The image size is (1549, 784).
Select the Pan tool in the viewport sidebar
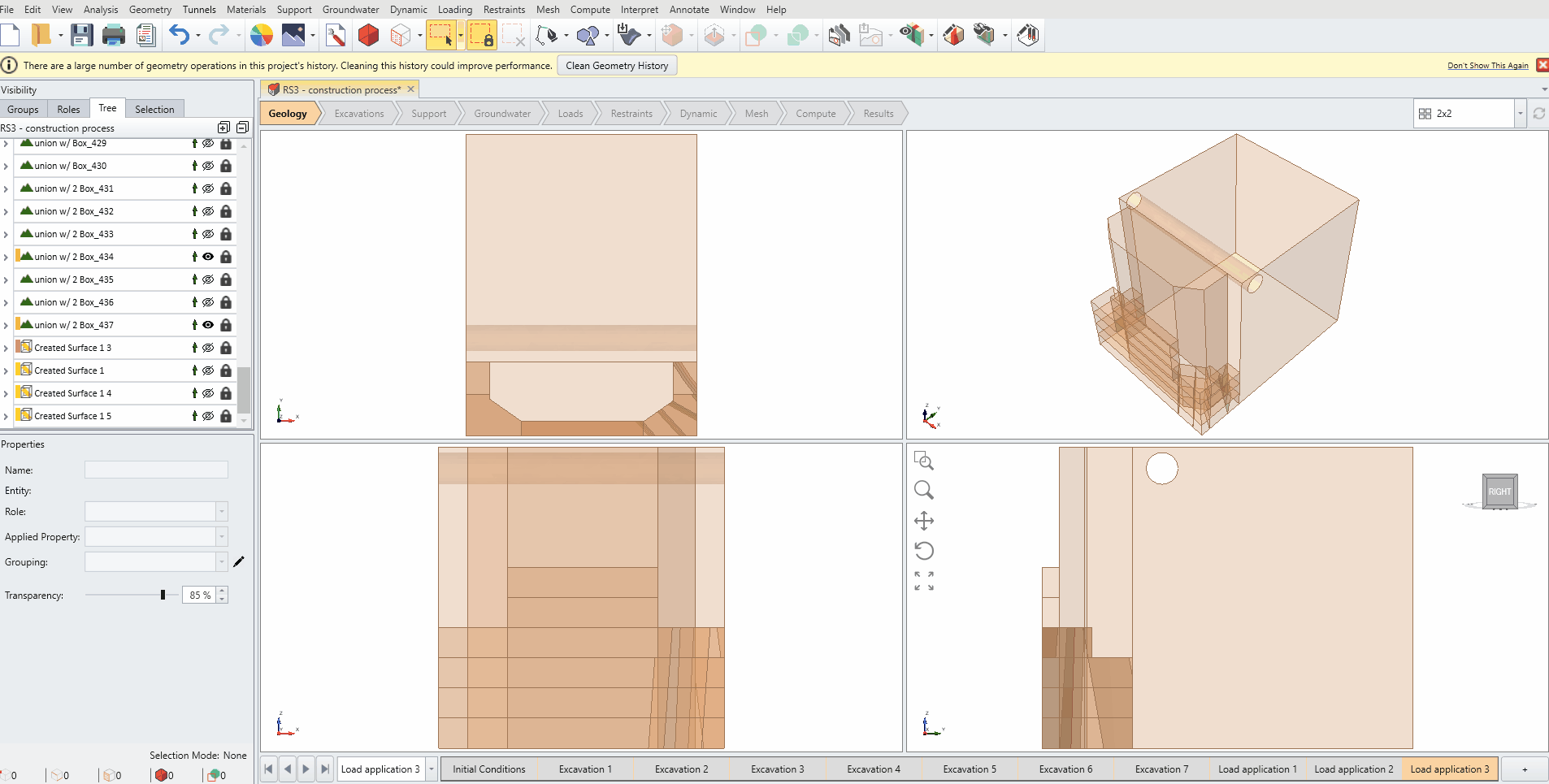click(x=925, y=520)
